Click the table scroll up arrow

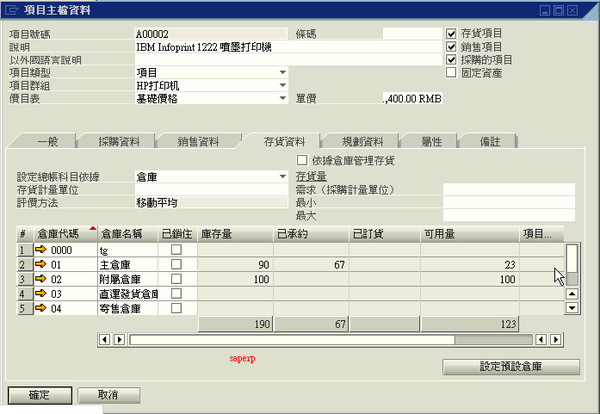click(572, 294)
